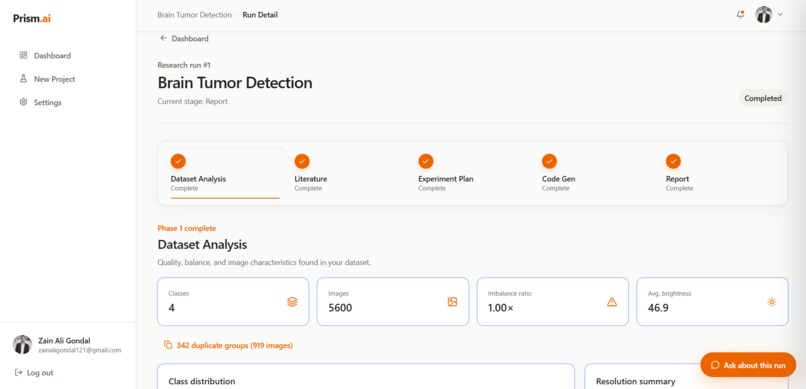Click the Imbalance ratio warning icon
Screen dimensions: 806x389
tap(612, 302)
